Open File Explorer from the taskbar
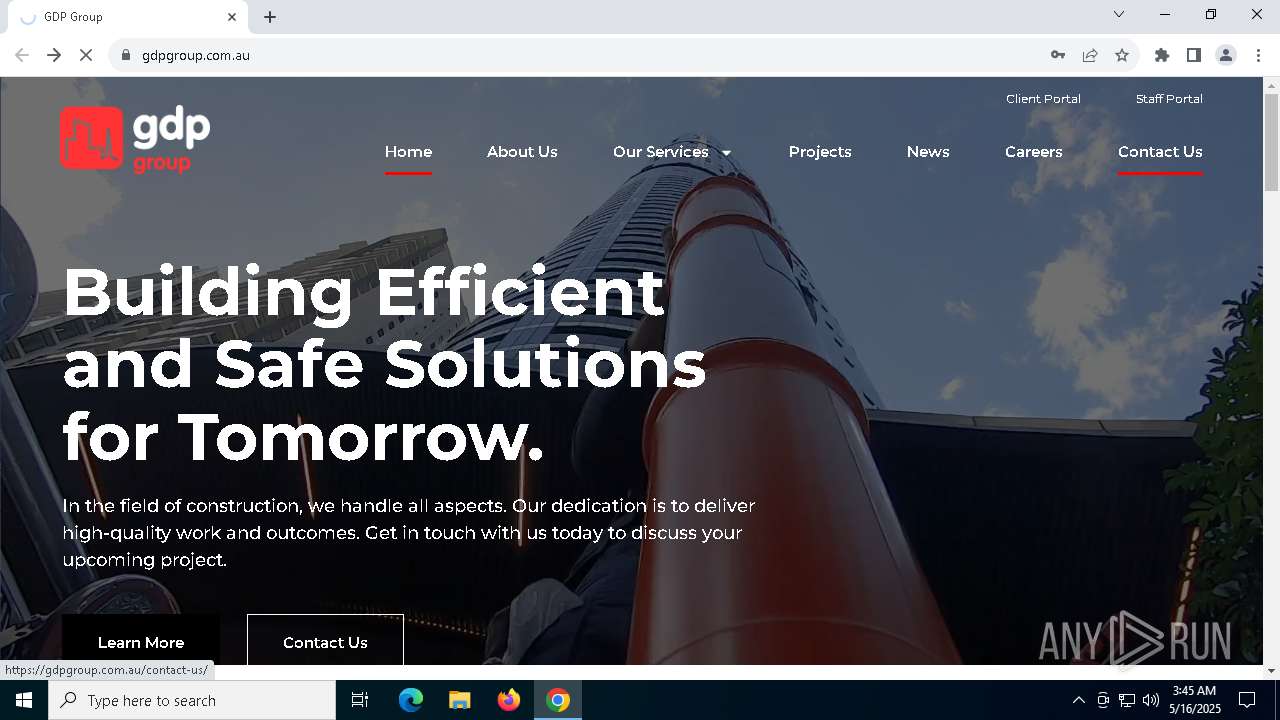 point(459,700)
